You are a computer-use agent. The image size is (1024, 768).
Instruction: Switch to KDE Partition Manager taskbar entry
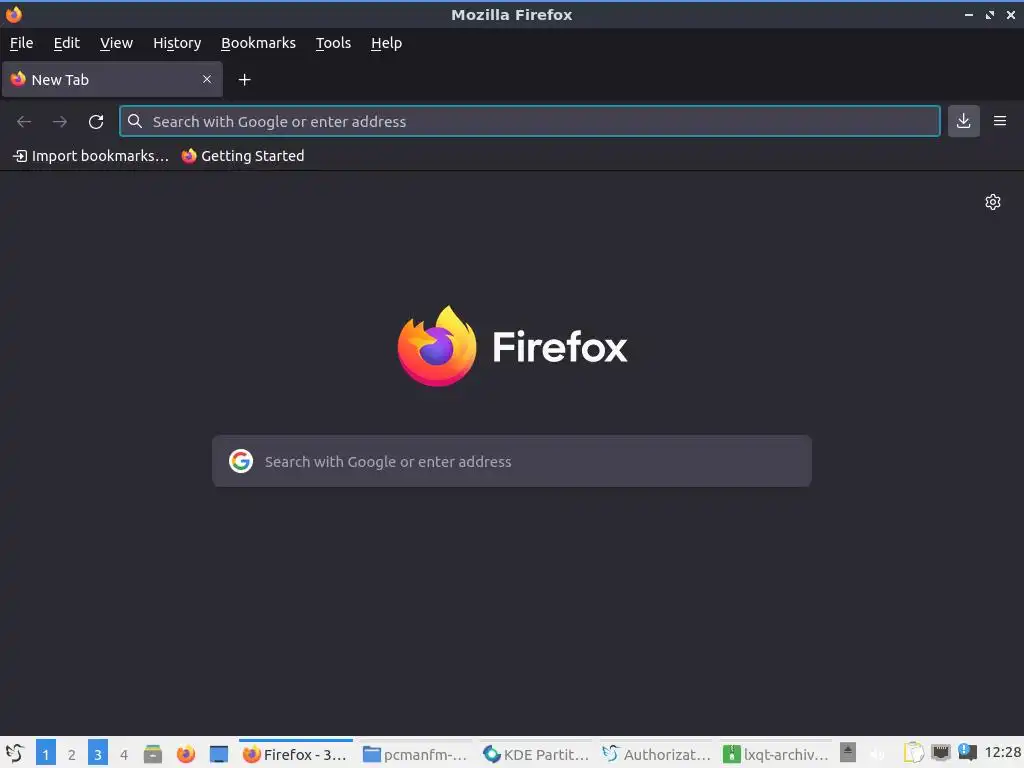pyautogui.click(x=536, y=754)
